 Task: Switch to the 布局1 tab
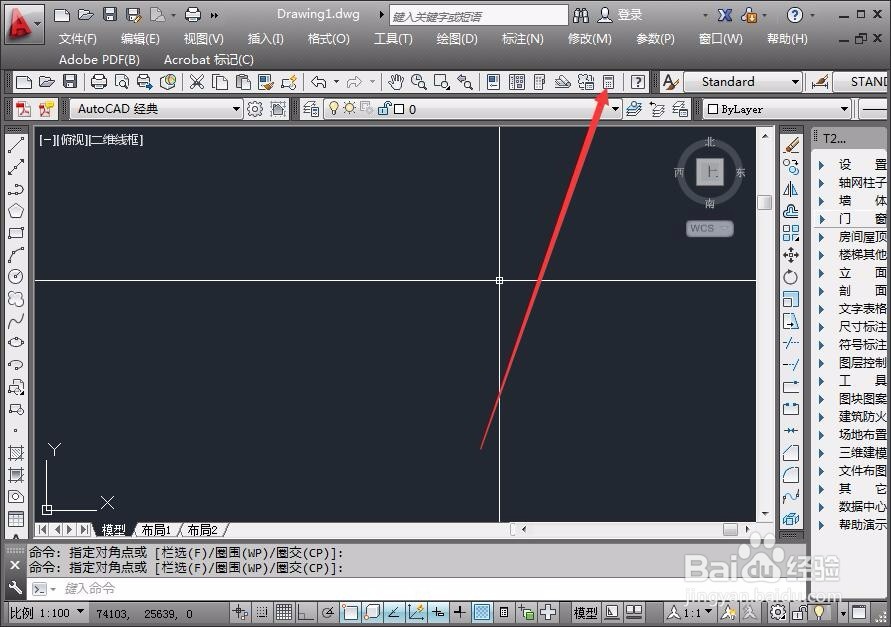pyautogui.click(x=156, y=530)
